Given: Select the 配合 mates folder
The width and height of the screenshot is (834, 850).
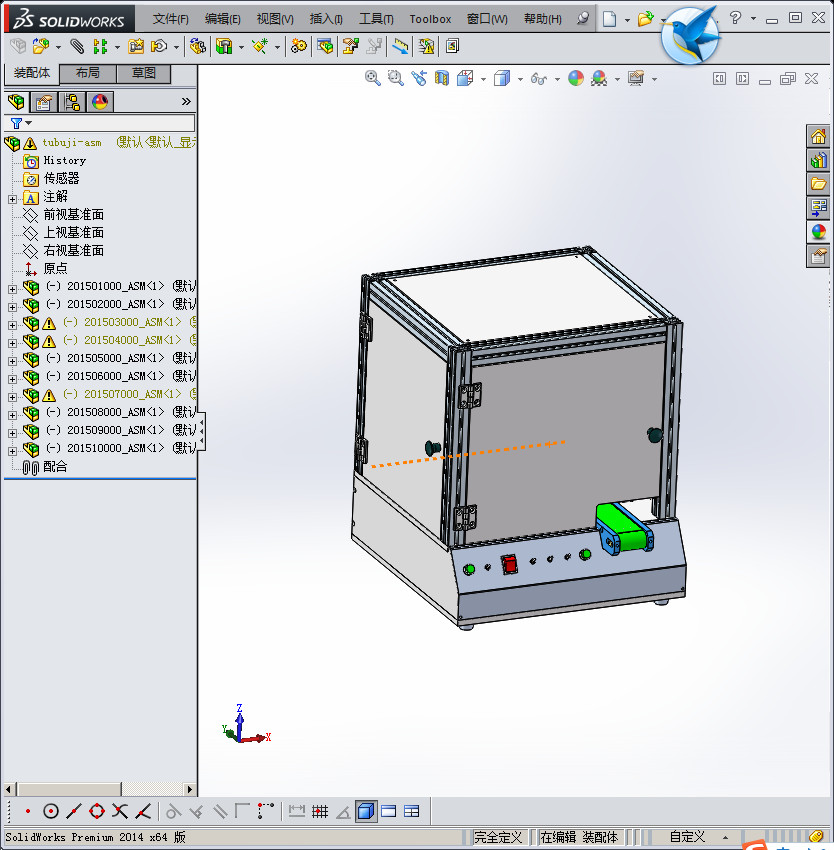Looking at the screenshot, I should tap(55, 466).
